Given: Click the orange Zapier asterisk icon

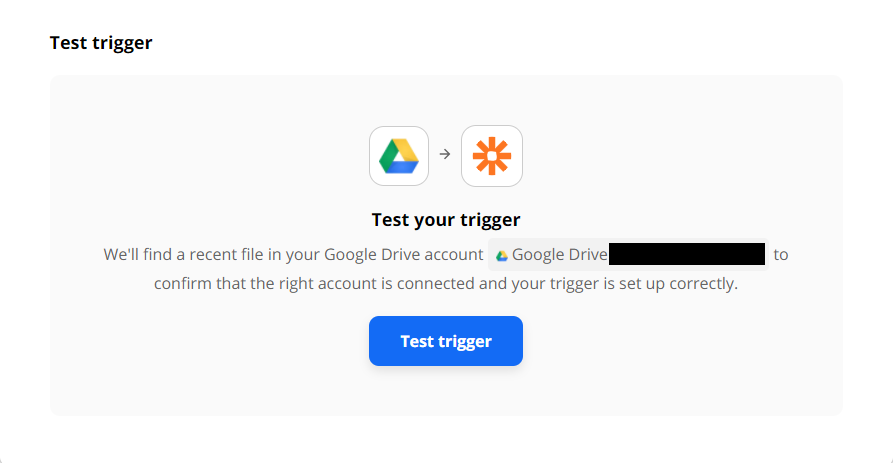Looking at the screenshot, I should click(x=492, y=156).
